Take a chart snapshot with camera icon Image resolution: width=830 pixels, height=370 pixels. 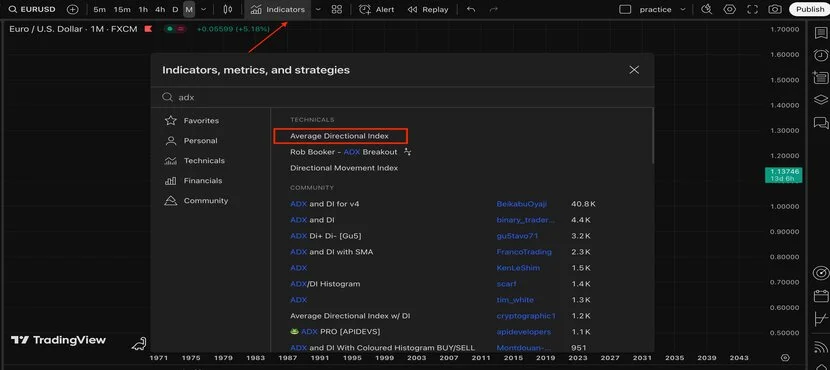pos(775,10)
